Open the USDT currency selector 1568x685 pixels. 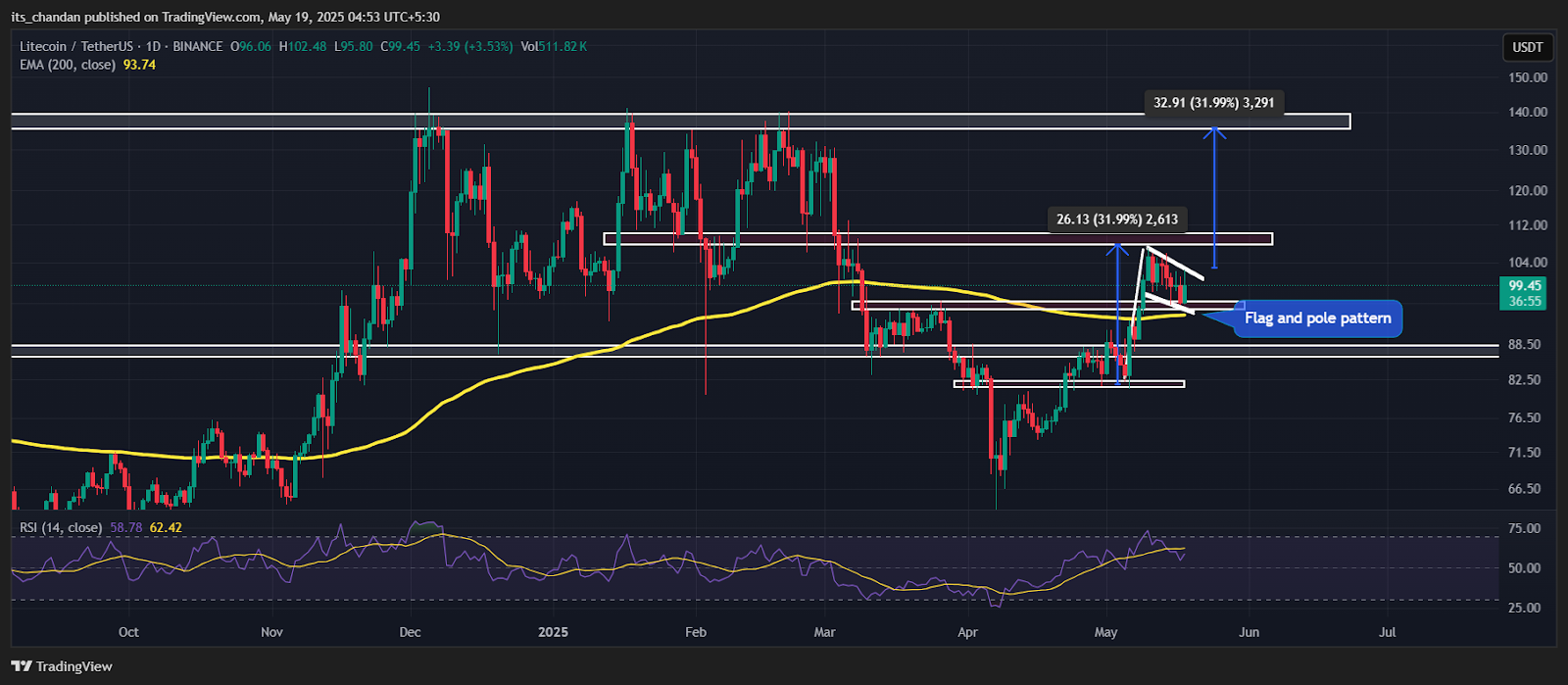pyautogui.click(x=1527, y=47)
